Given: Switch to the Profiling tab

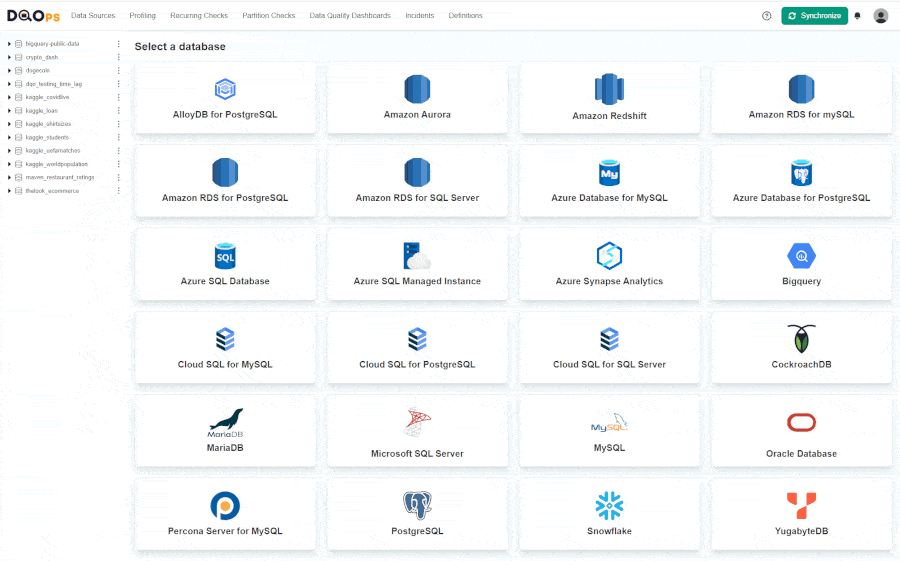Looking at the screenshot, I should (142, 16).
